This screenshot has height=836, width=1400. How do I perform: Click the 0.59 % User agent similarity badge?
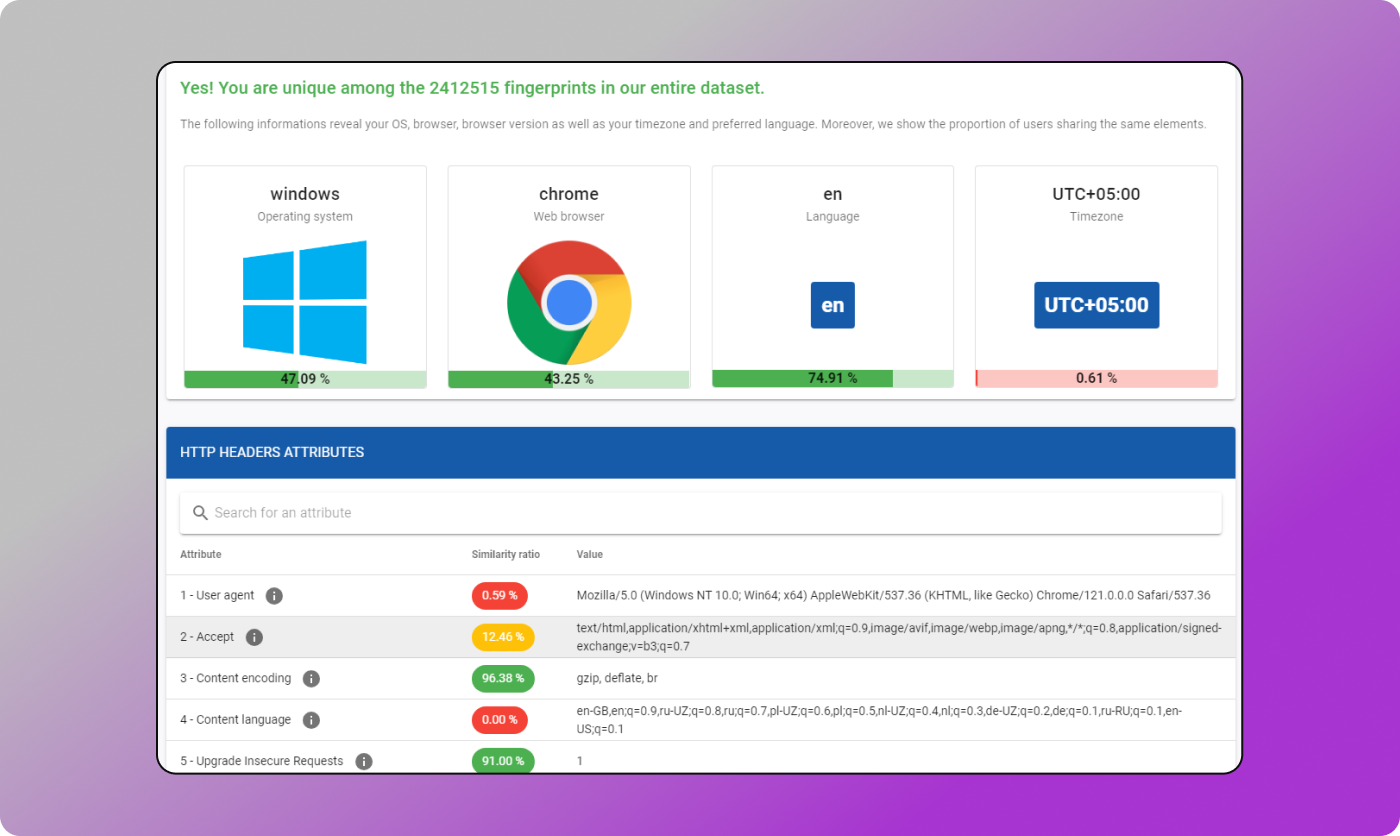499,596
